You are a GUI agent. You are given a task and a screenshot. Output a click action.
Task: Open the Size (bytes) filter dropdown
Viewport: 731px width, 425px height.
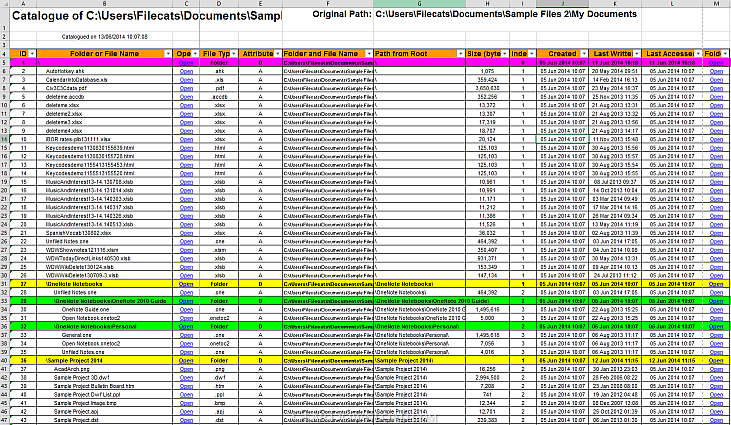click(505, 53)
